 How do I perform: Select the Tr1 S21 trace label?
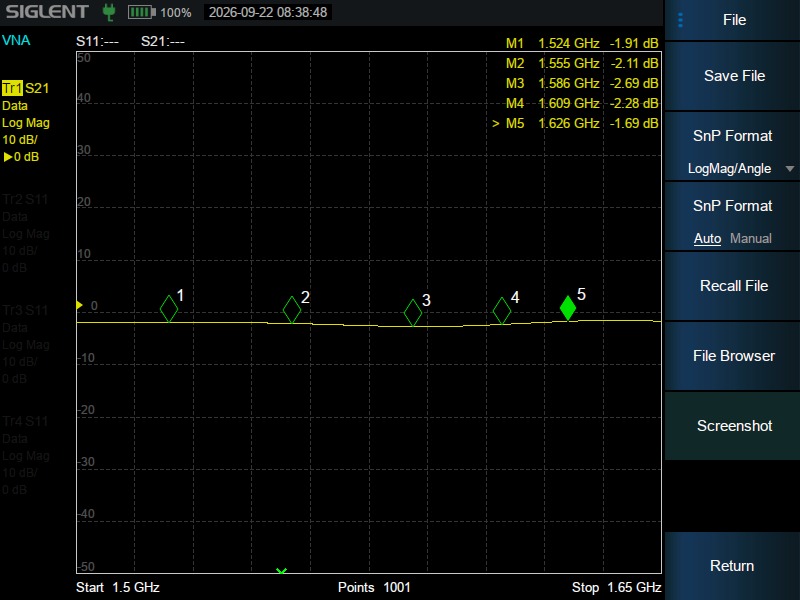point(26,88)
